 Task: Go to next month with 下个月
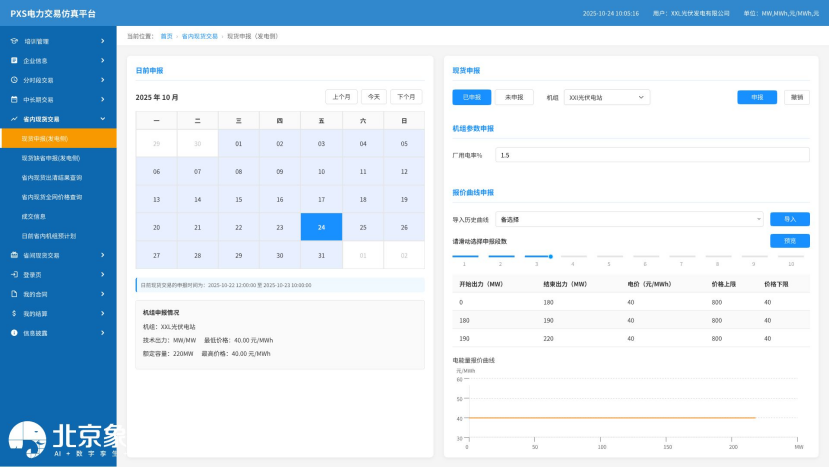click(x=405, y=97)
